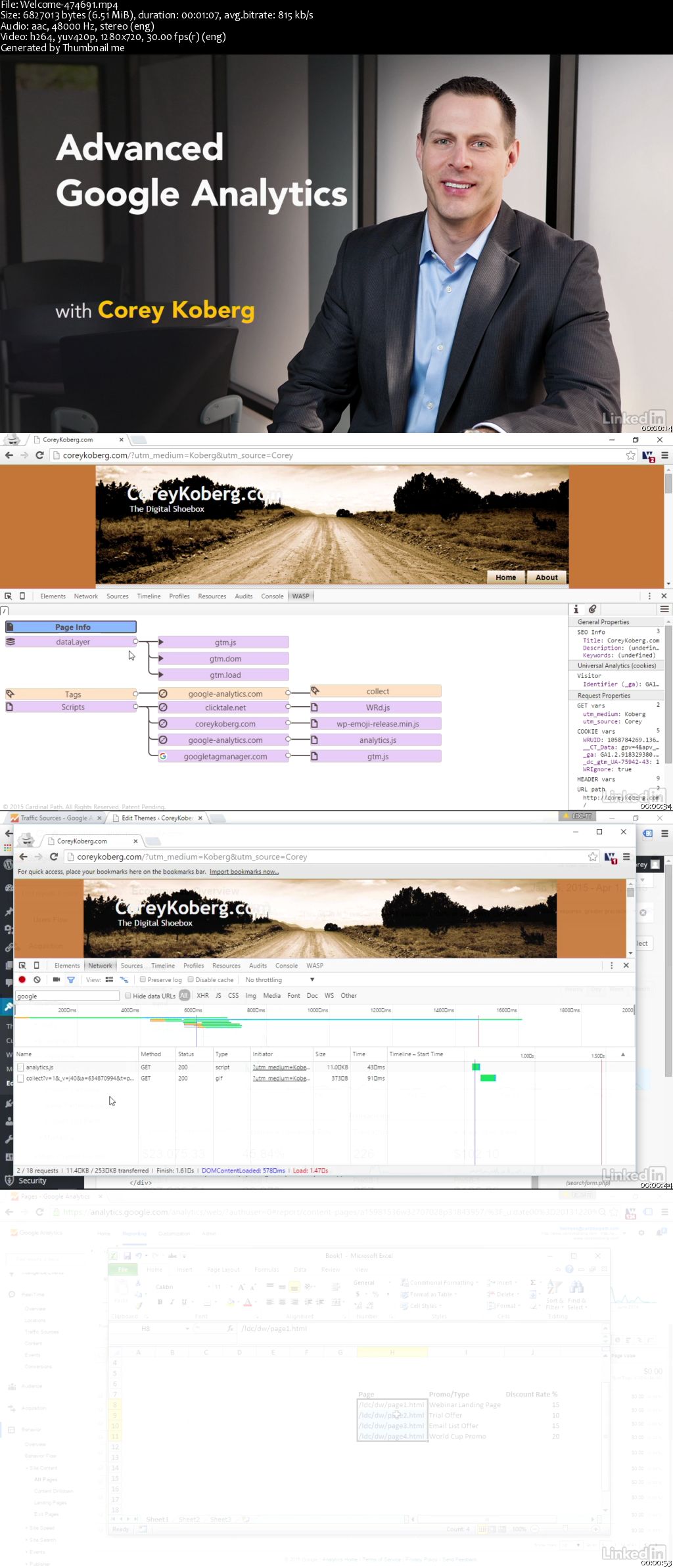Select the wp-emoji-release.min.js node
This screenshot has height=1568, width=673.
(x=377, y=723)
